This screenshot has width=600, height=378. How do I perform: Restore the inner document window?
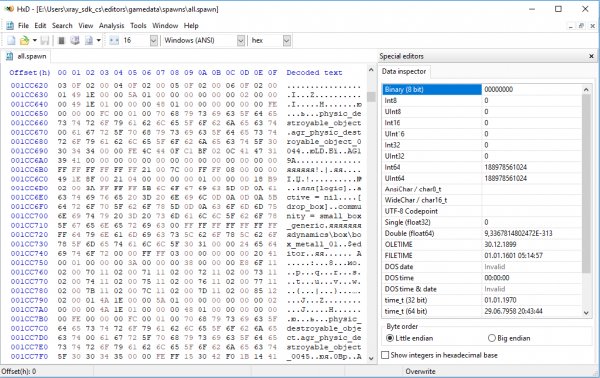(581, 26)
